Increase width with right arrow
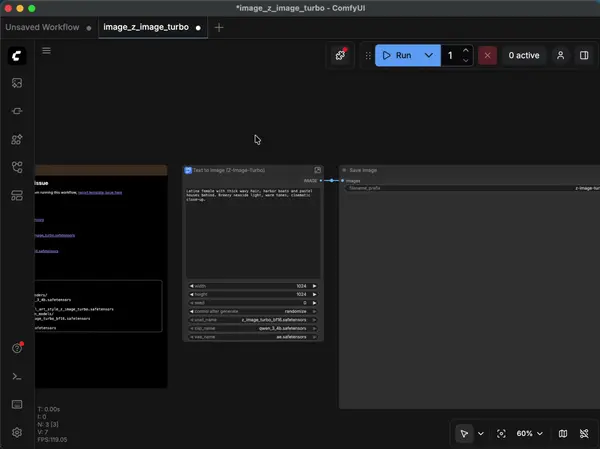Screen dimensions: 600x449 (x=315, y=286)
